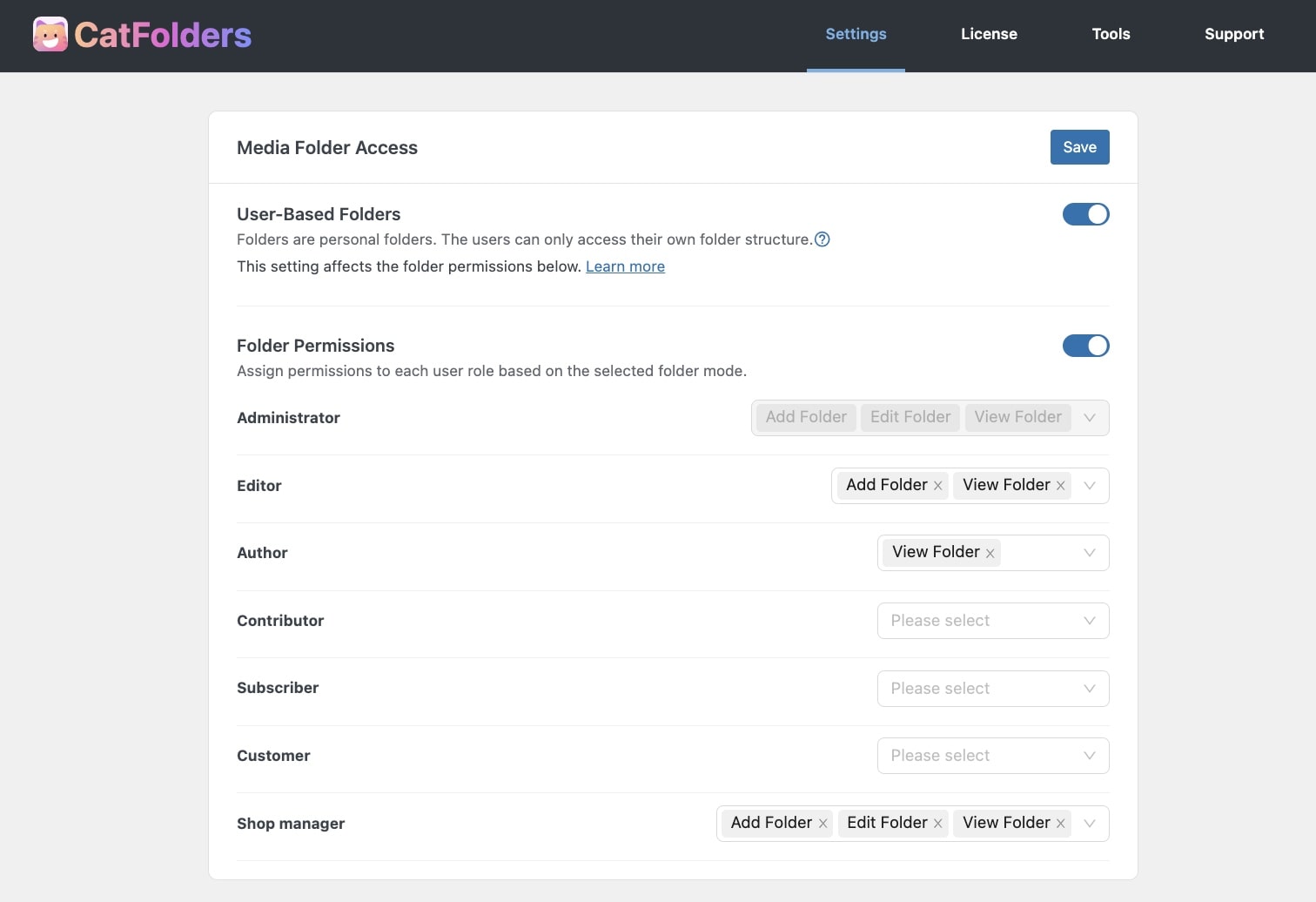Disable the User-Based Folders toggle
This screenshot has height=902, width=1316.
click(1085, 213)
